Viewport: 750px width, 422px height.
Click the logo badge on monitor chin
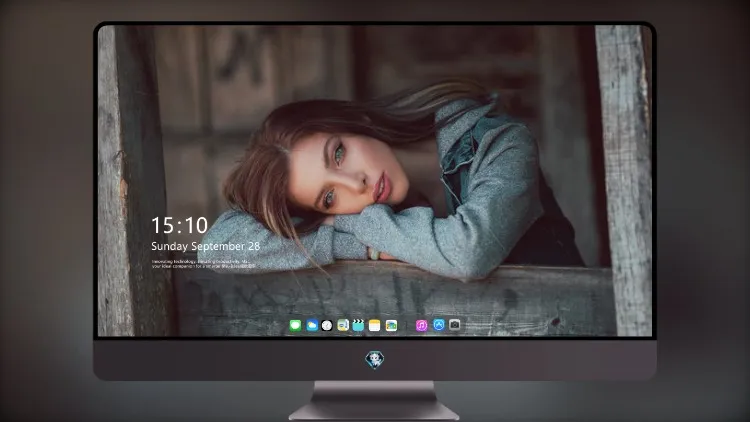[x=375, y=359]
